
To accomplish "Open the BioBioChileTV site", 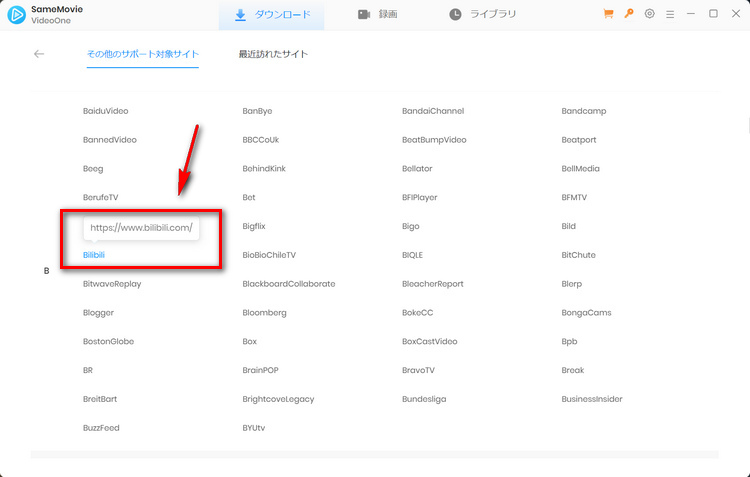I will tap(269, 255).
